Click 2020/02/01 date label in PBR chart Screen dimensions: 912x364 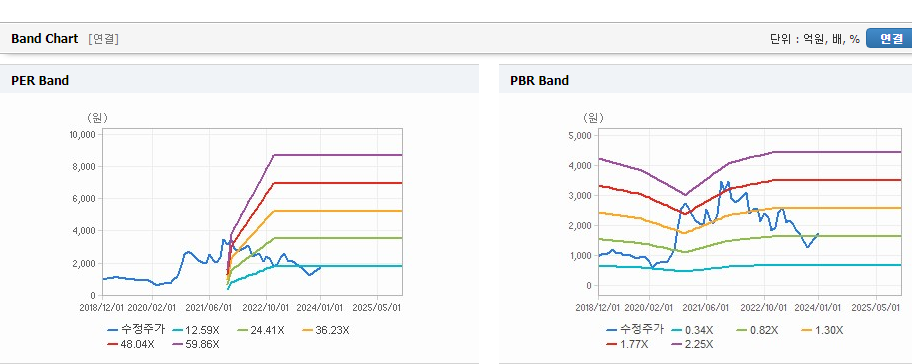coord(651,307)
